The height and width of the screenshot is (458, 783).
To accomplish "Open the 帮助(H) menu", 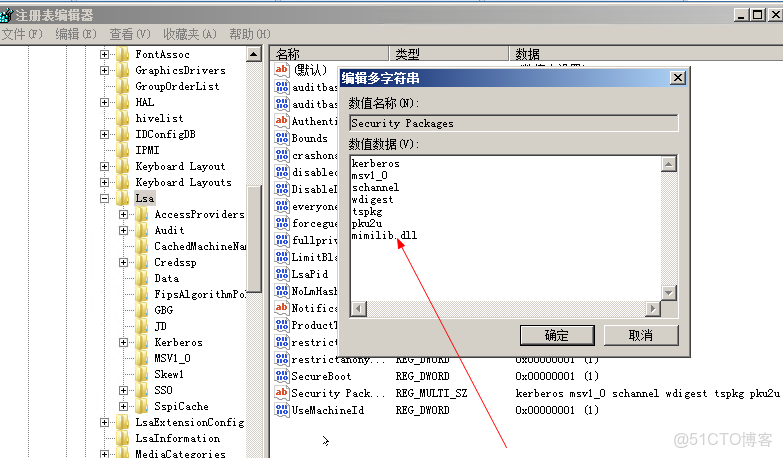I will tap(250, 34).
